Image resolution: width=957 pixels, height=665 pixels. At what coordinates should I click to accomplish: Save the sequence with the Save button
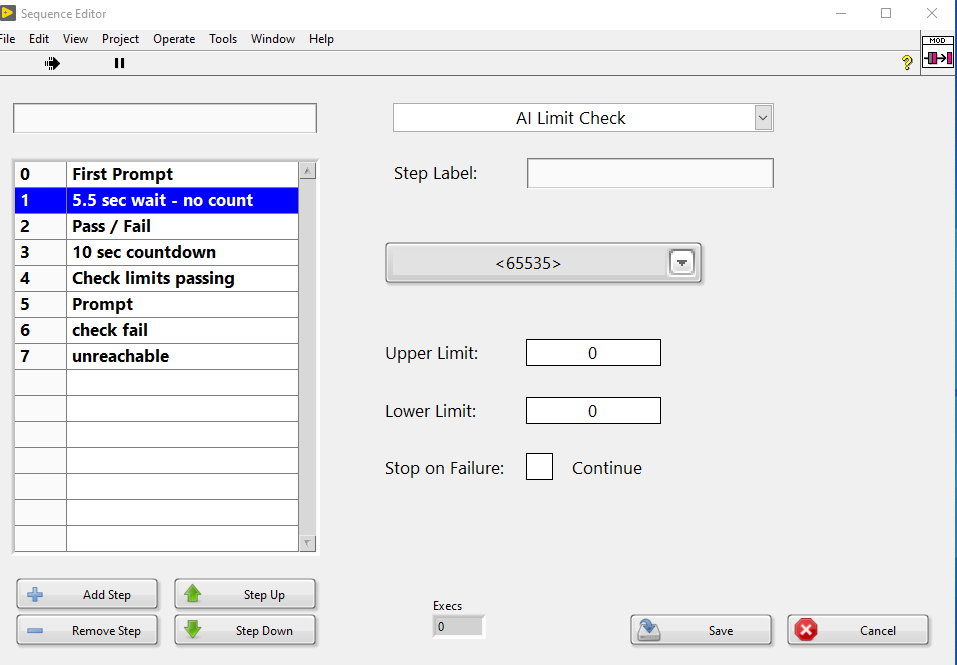(701, 630)
